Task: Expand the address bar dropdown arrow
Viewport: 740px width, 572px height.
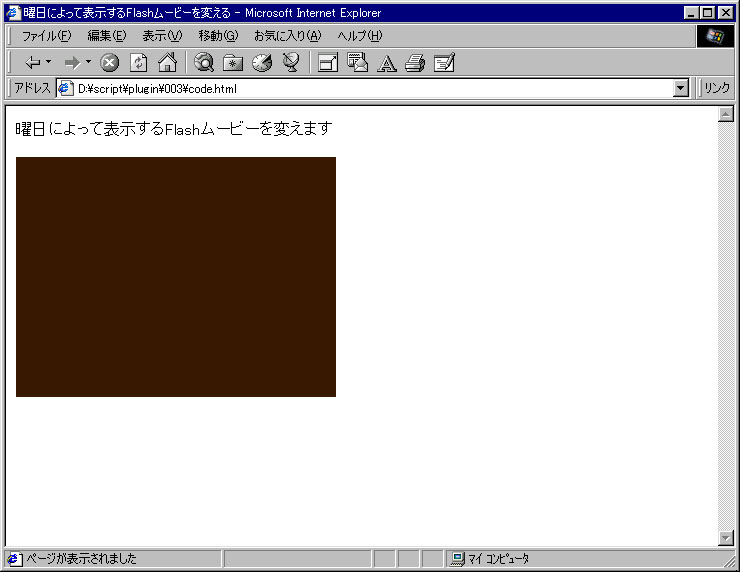Action: 681,88
